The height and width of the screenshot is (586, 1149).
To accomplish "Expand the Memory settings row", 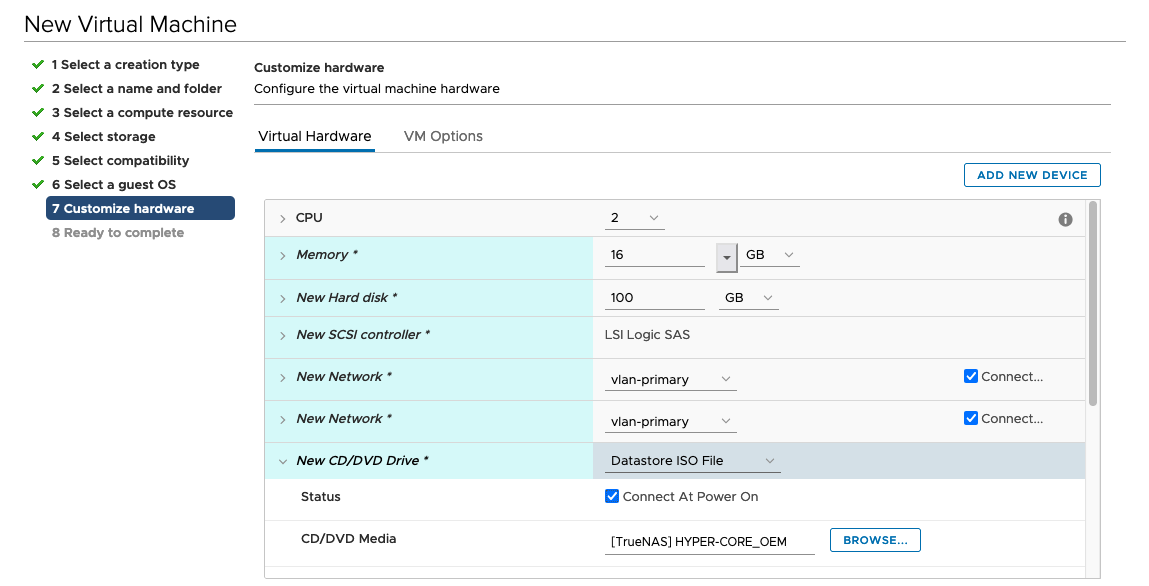I will tap(283, 256).
